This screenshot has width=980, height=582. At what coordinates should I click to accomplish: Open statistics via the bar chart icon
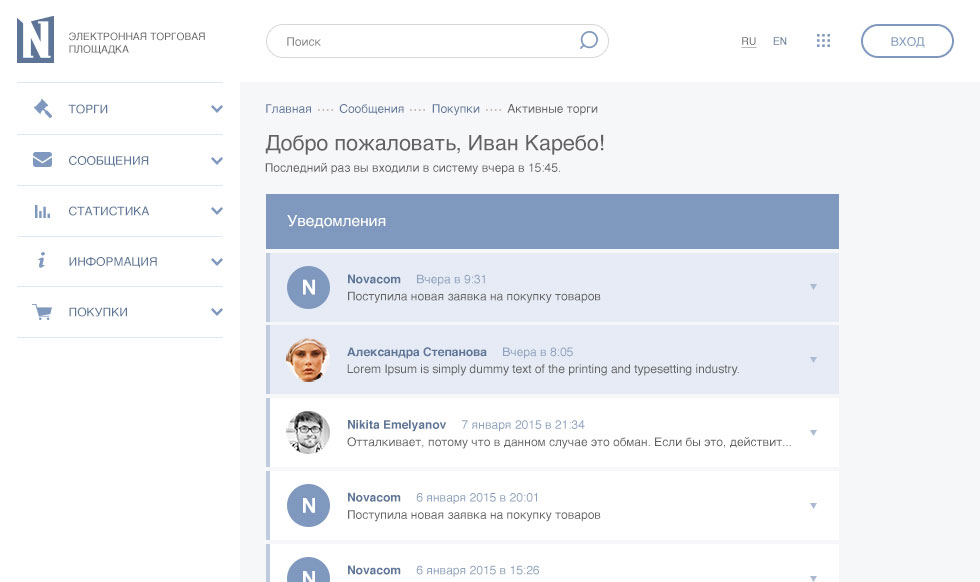(x=41, y=210)
